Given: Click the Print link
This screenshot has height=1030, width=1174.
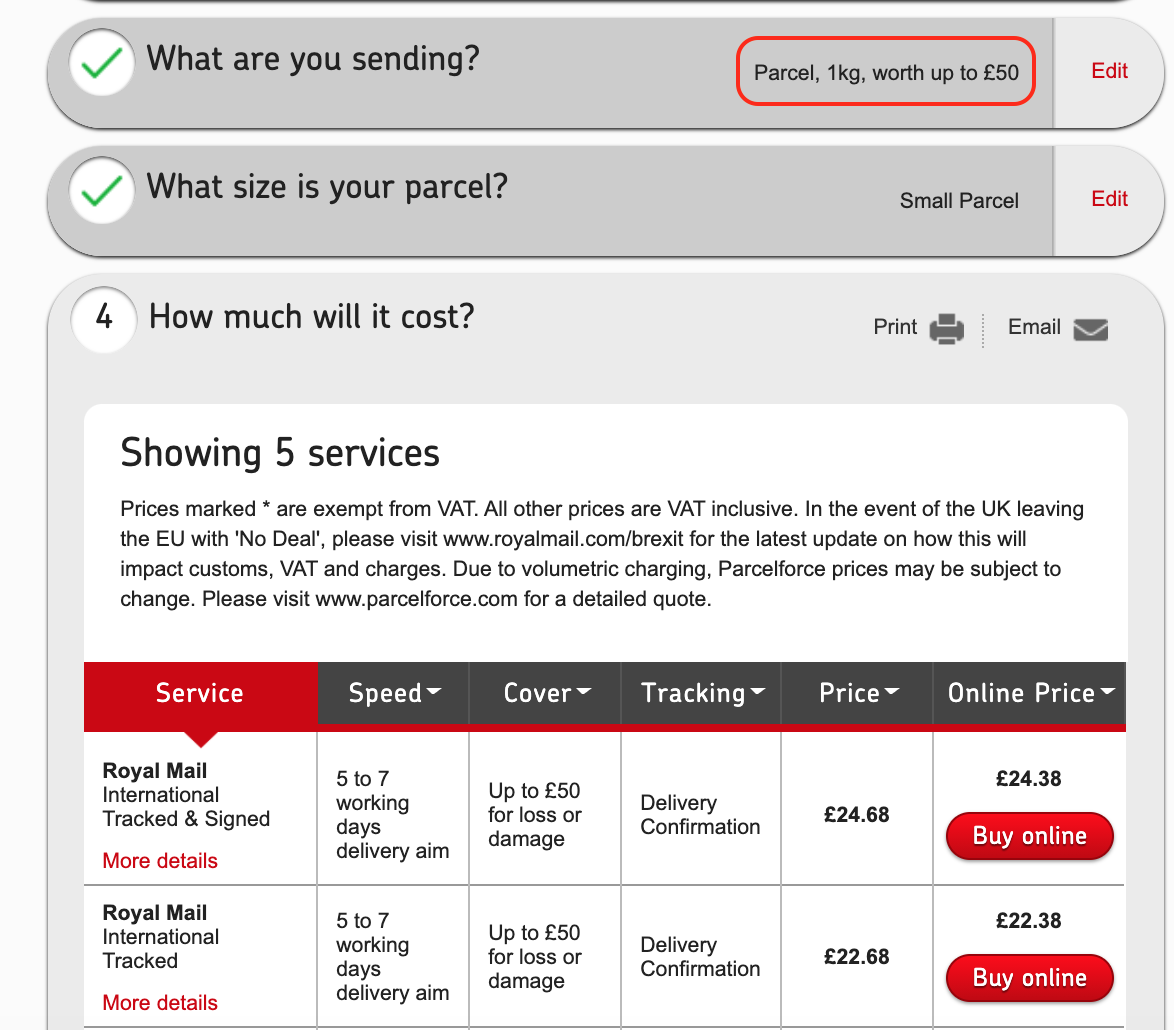Looking at the screenshot, I should coord(895,327).
